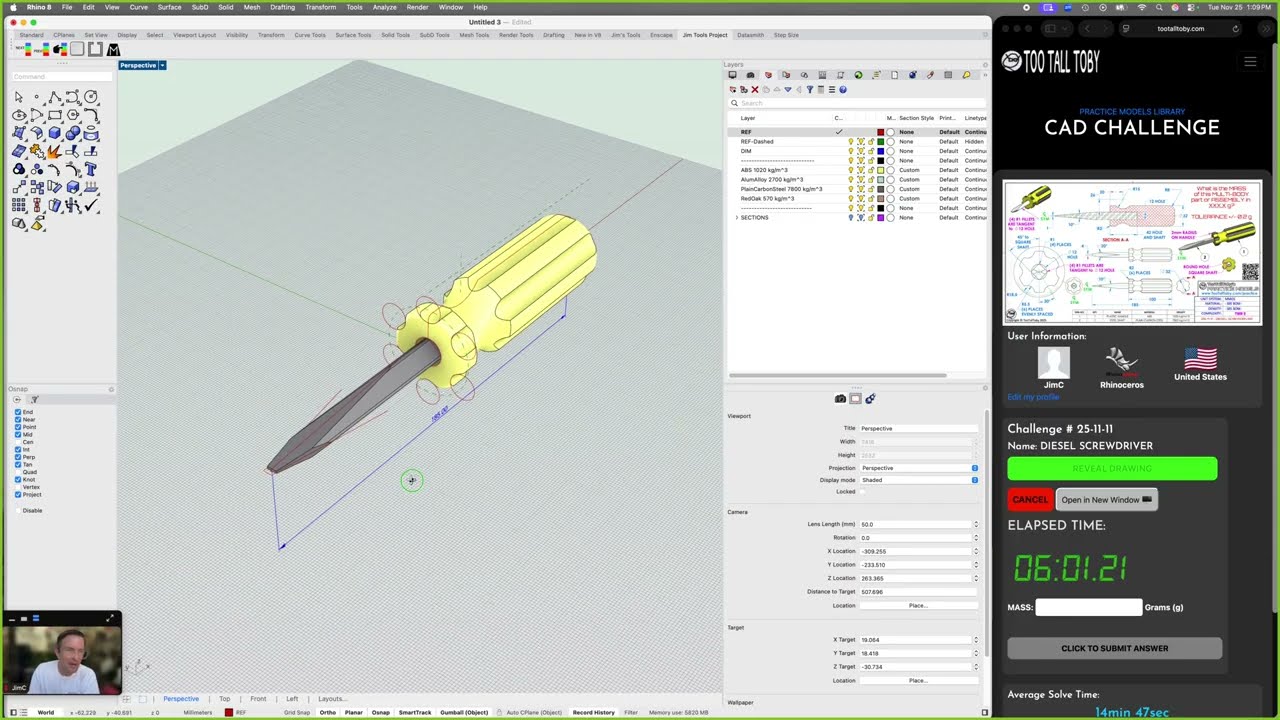Screen dimensions: 1280x720
Task: Select the Rectangular Array grid tool
Action: tap(19, 205)
